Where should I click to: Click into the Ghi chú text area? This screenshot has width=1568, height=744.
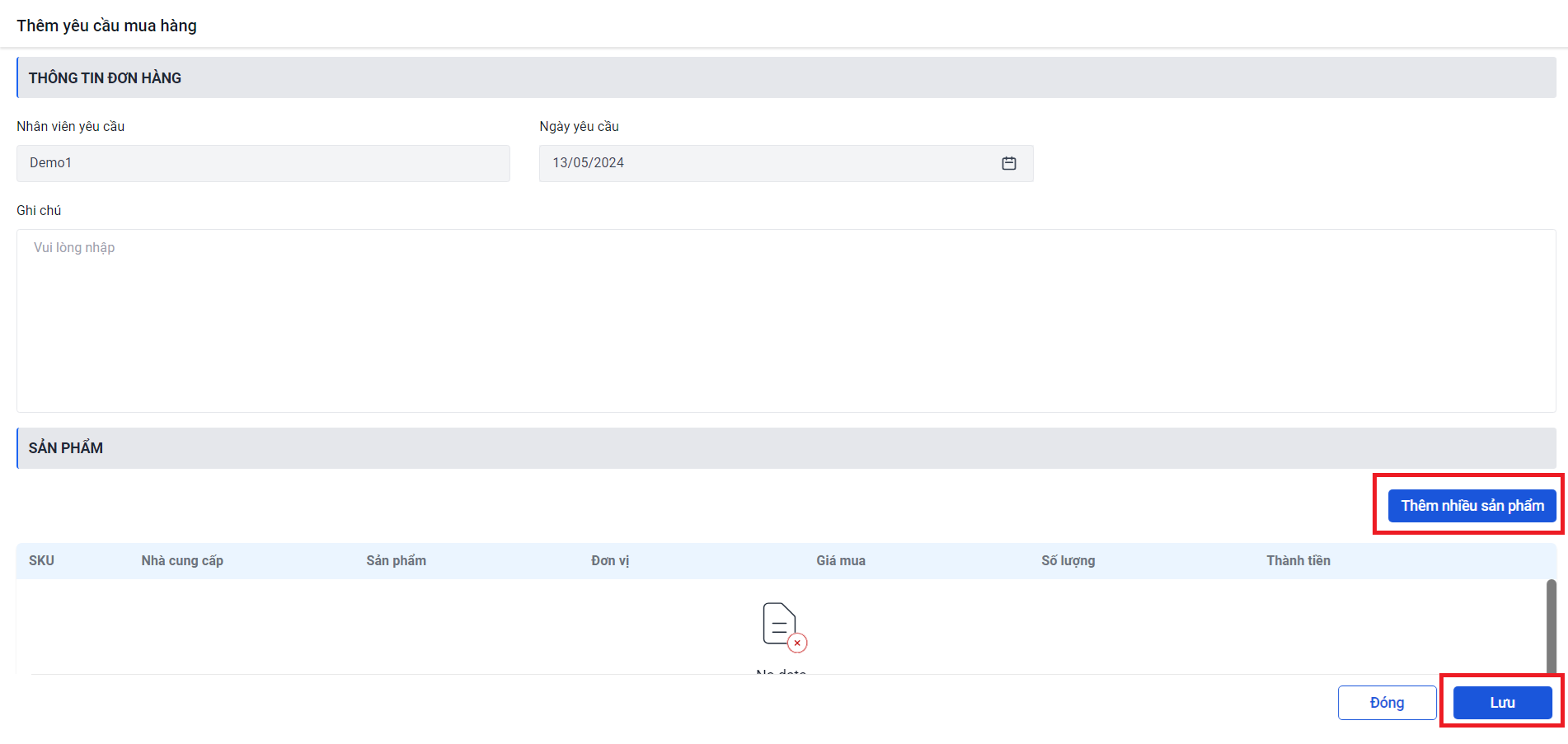(786, 321)
